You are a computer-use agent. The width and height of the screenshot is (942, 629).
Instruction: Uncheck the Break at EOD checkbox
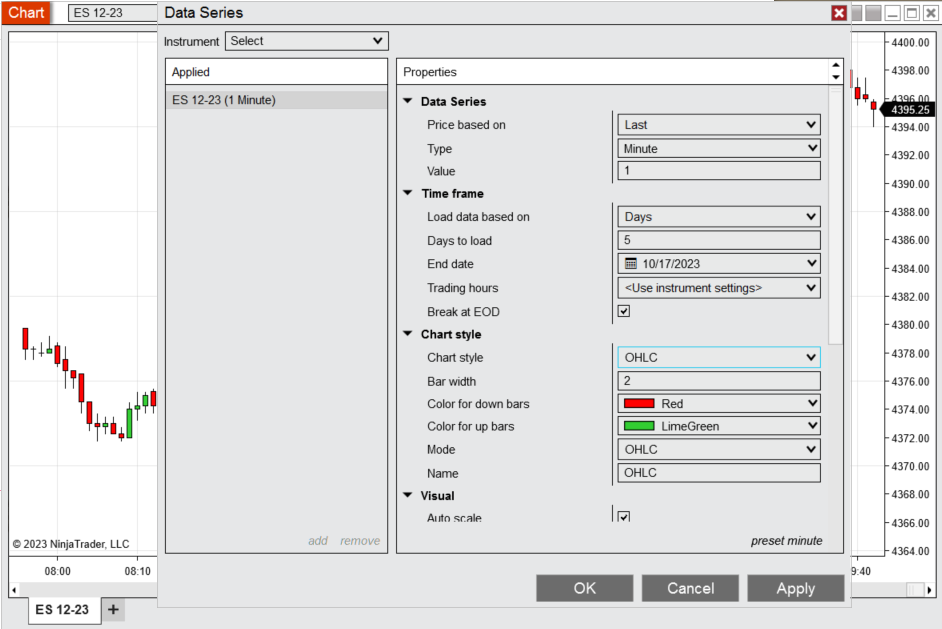624,311
